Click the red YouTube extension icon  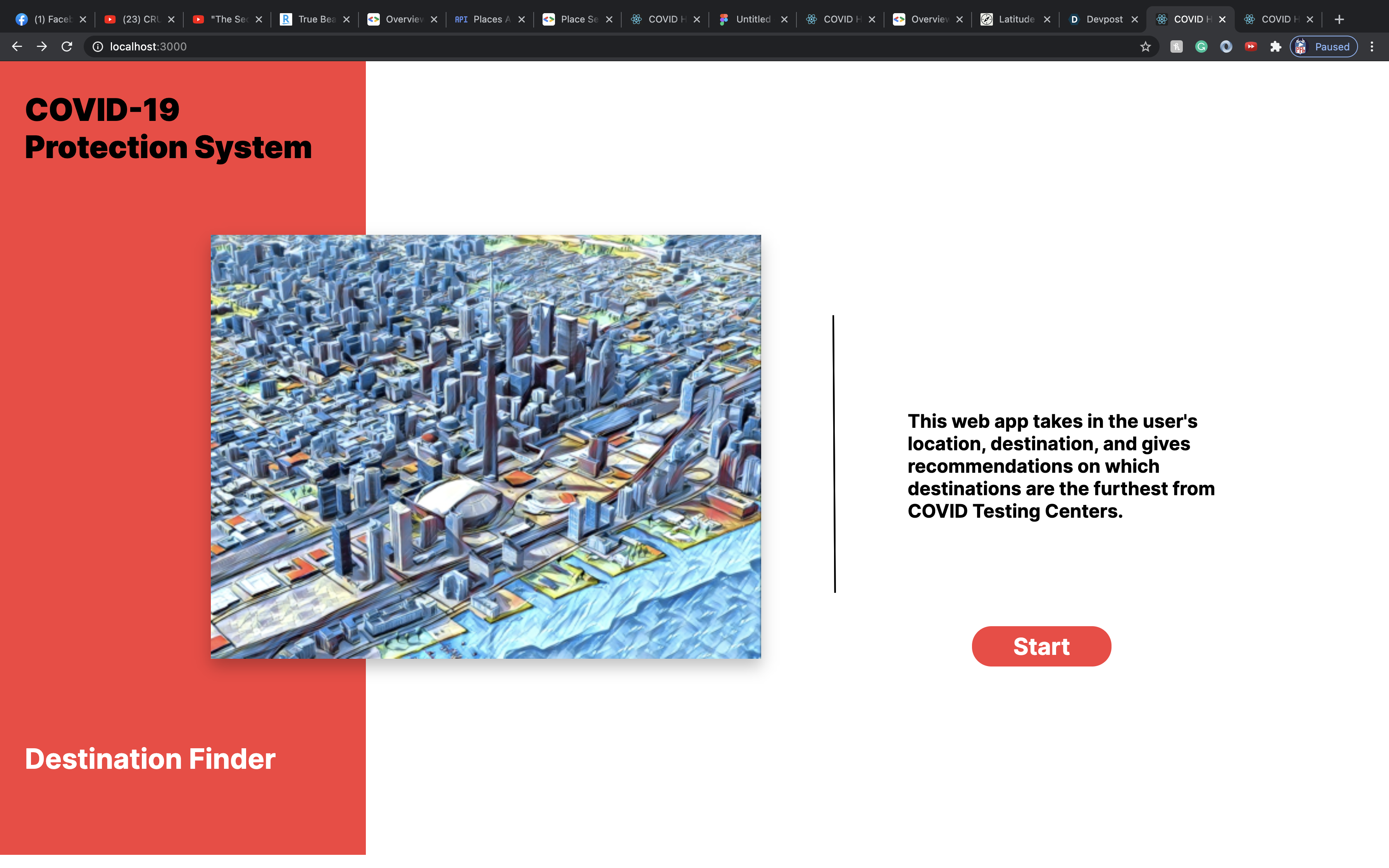(x=1251, y=46)
